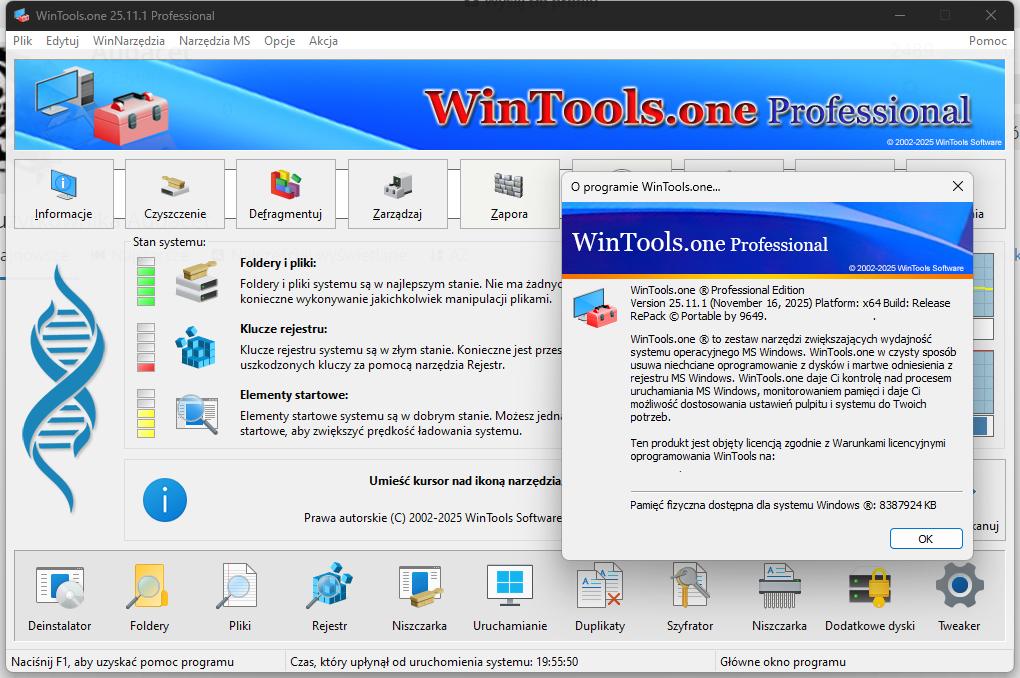
Task: Click the system uptime status bar entry
Action: click(x=434, y=662)
